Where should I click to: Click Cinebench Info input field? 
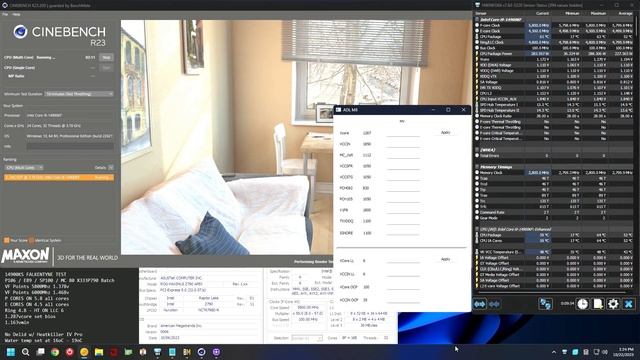[x=70, y=146]
